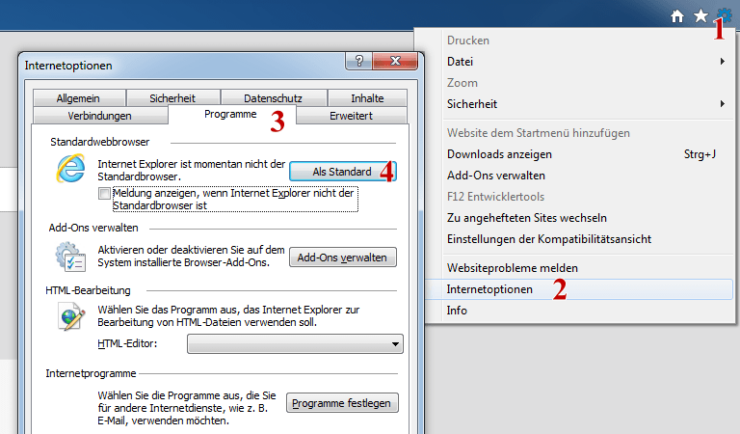The width and height of the screenshot is (740, 434).
Task: Click the dialog help question mark button
Action: point(359,61)
